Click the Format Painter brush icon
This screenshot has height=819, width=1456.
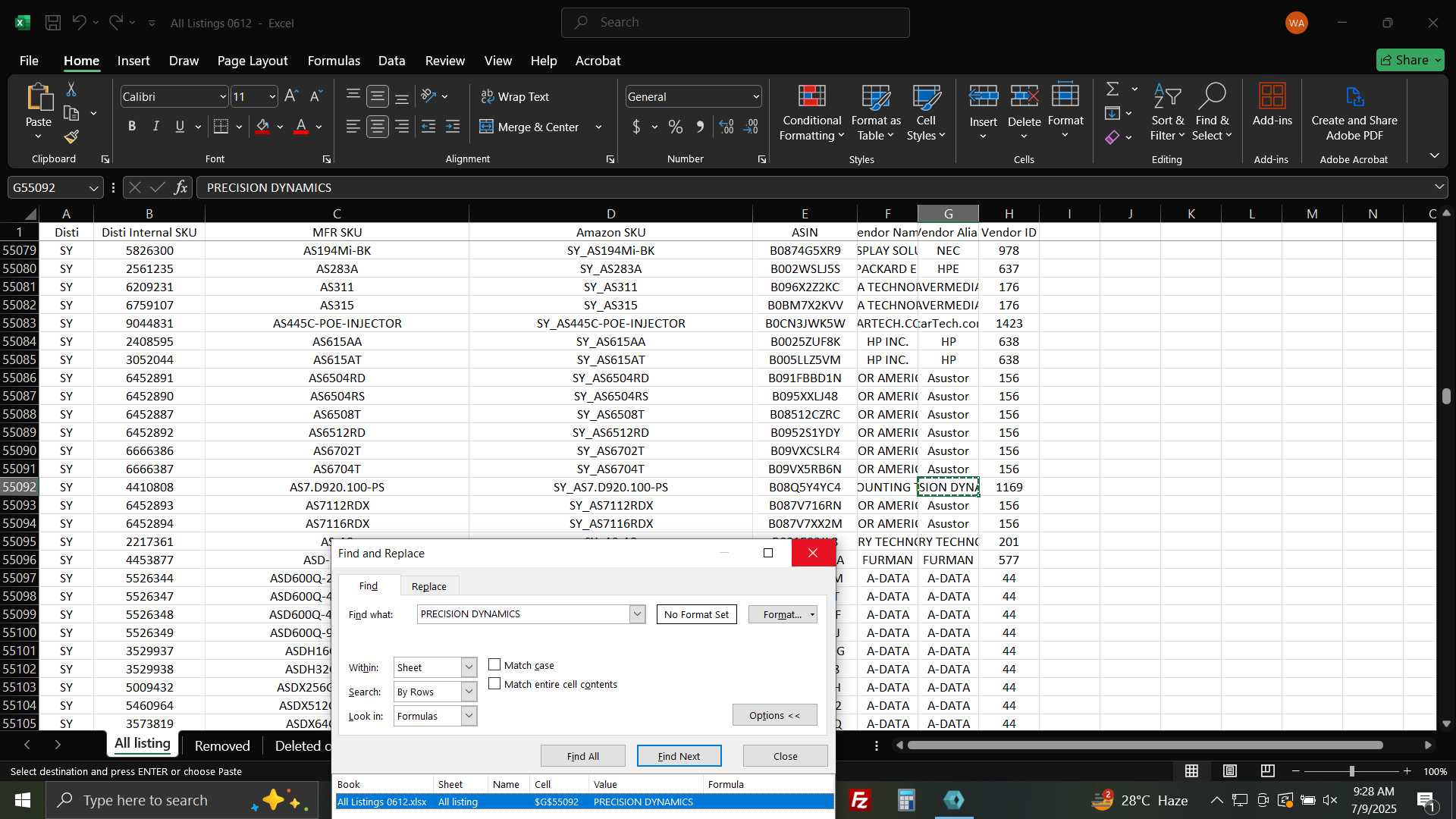click(x=71, y=137)
